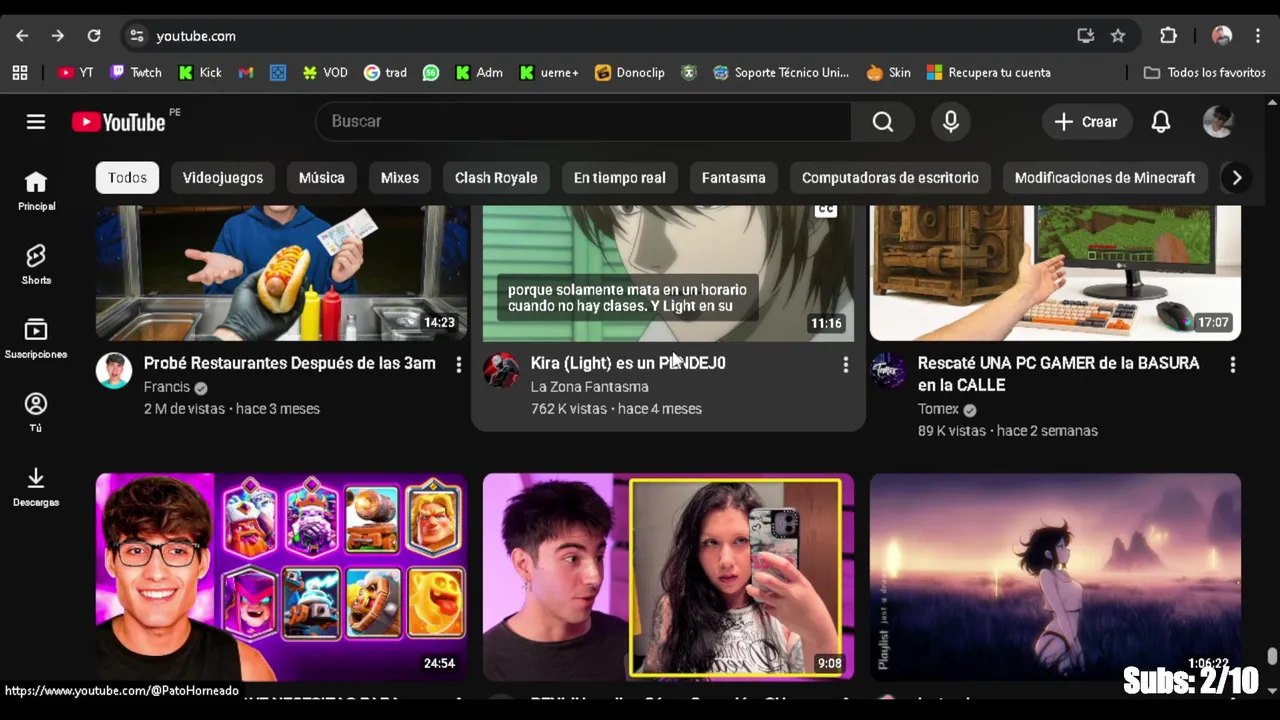Show more filter chips with right arrow
This screenshot has height=720, width=1280.
point(1237,178)
